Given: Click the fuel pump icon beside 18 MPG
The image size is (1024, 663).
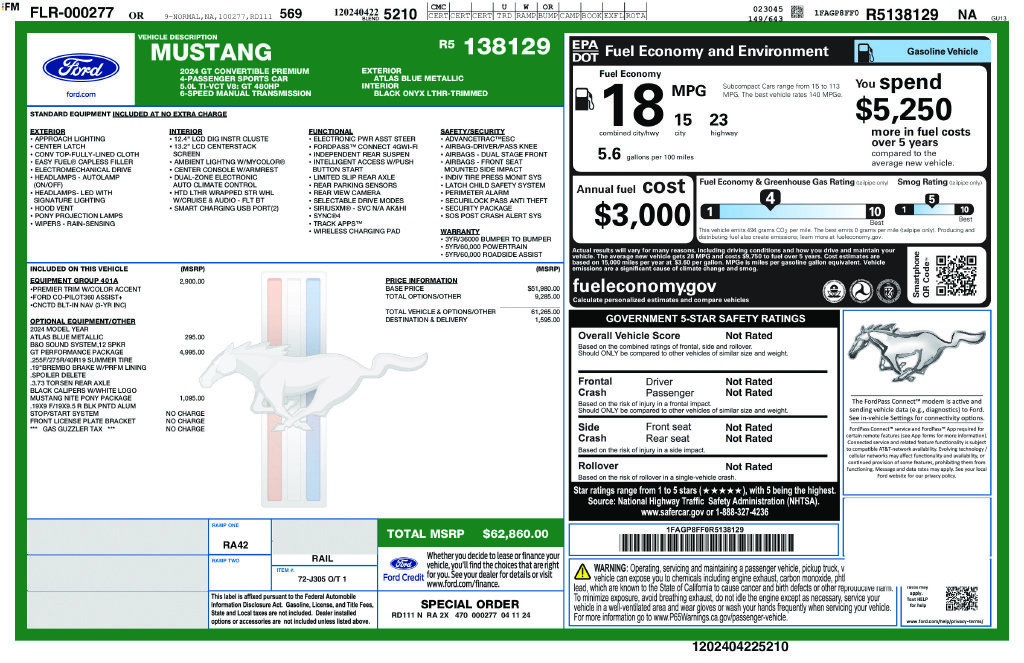Looking at the screenshot, I should (x=584, y=100).
